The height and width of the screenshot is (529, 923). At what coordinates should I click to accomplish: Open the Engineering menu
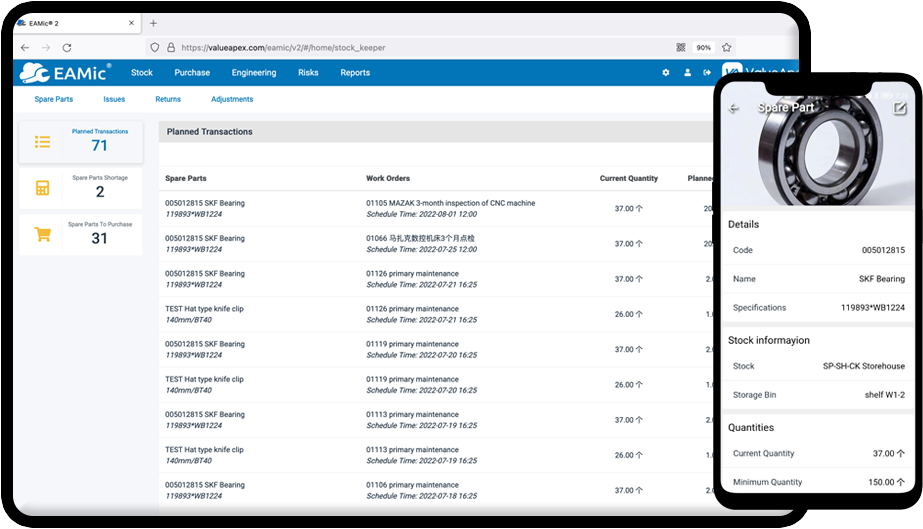(254, 73)
